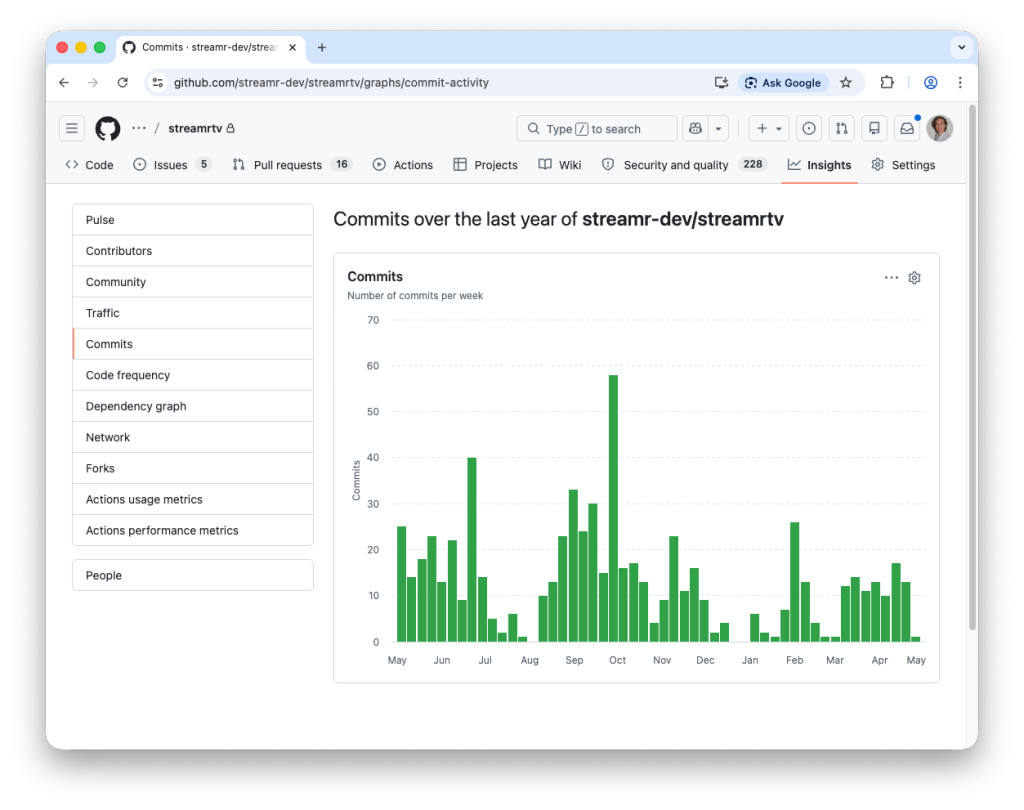The image size is (1024, 810).
Task: Open Dependency graph in the sidebar
Action: (x=193, y=406)
